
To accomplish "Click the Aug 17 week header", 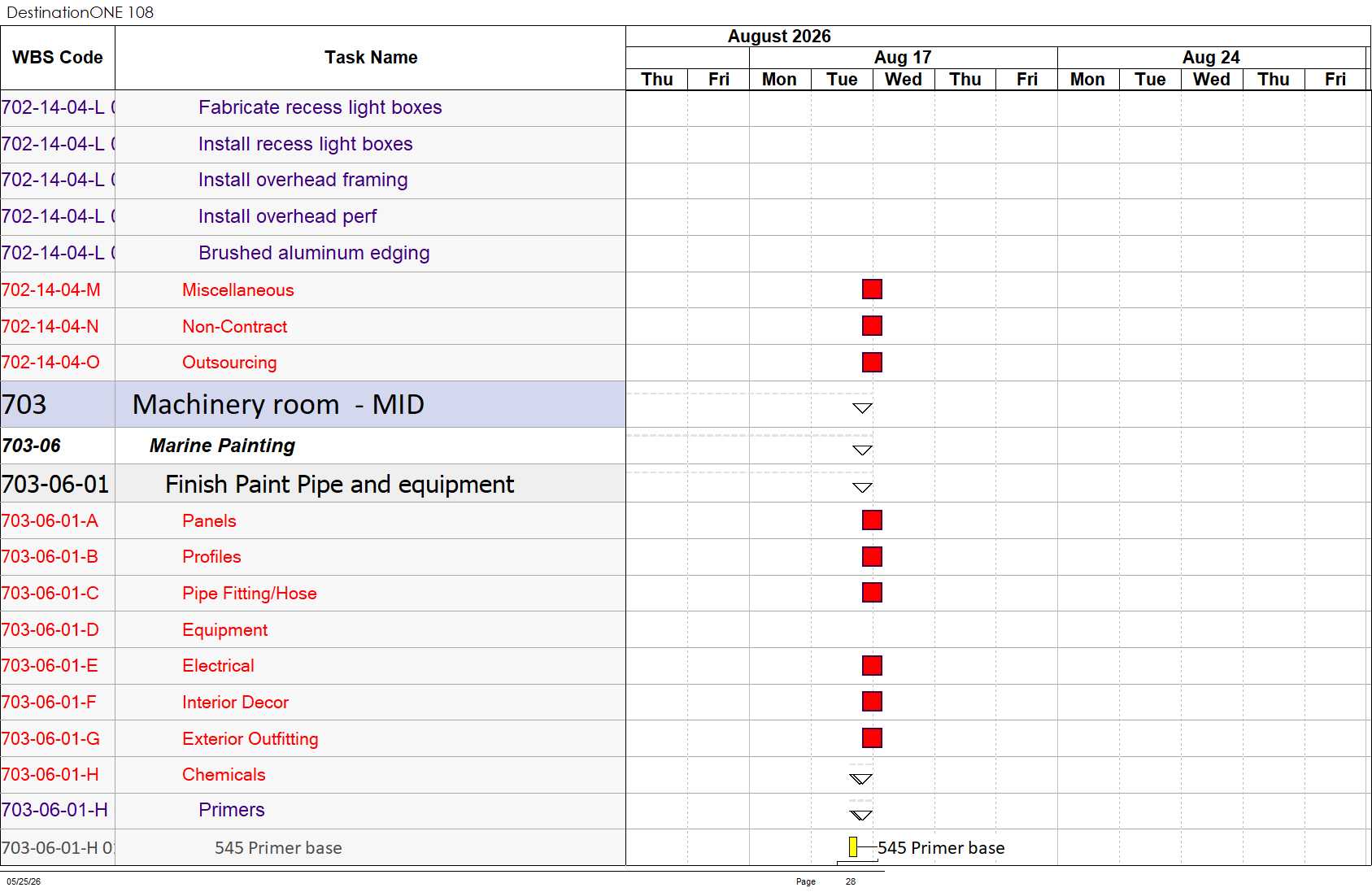I will [x=903, y=58].
